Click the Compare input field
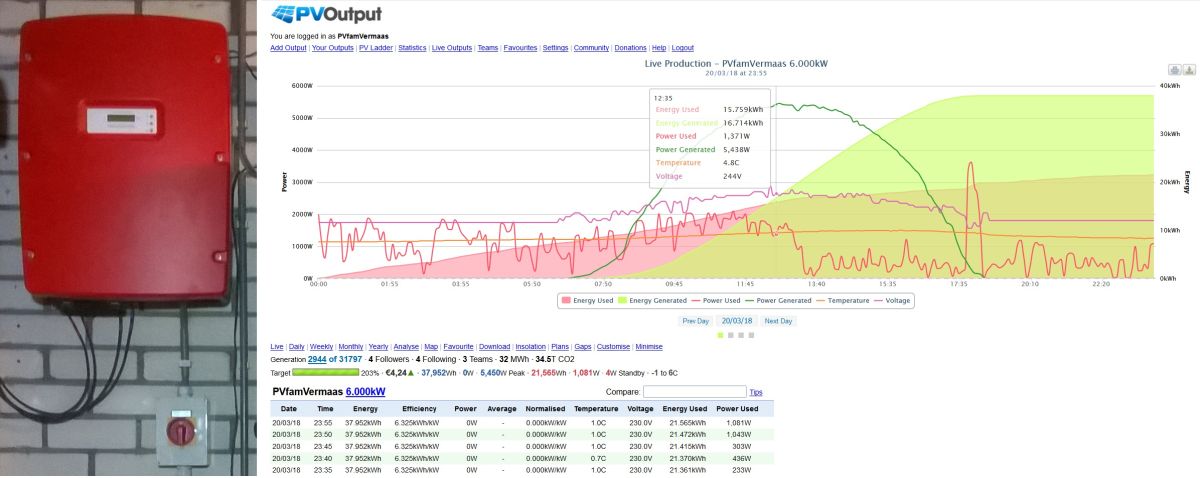 click(x=695, y=392)
